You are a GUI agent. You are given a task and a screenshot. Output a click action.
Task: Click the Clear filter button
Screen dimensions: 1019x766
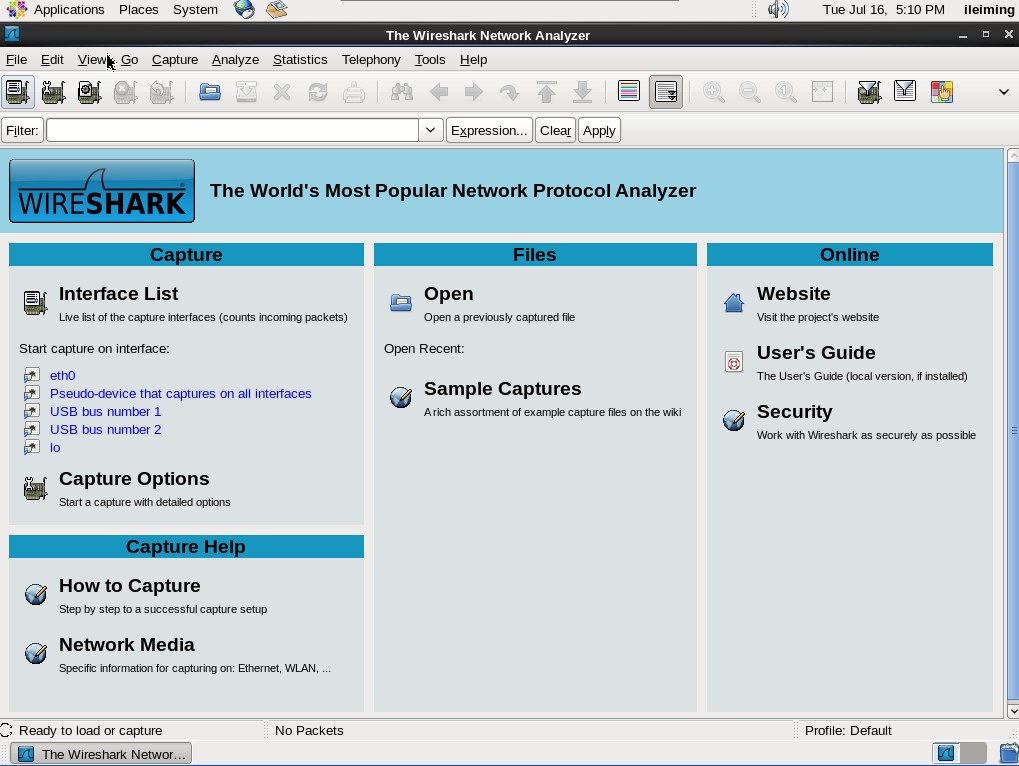tap(555, 130)
